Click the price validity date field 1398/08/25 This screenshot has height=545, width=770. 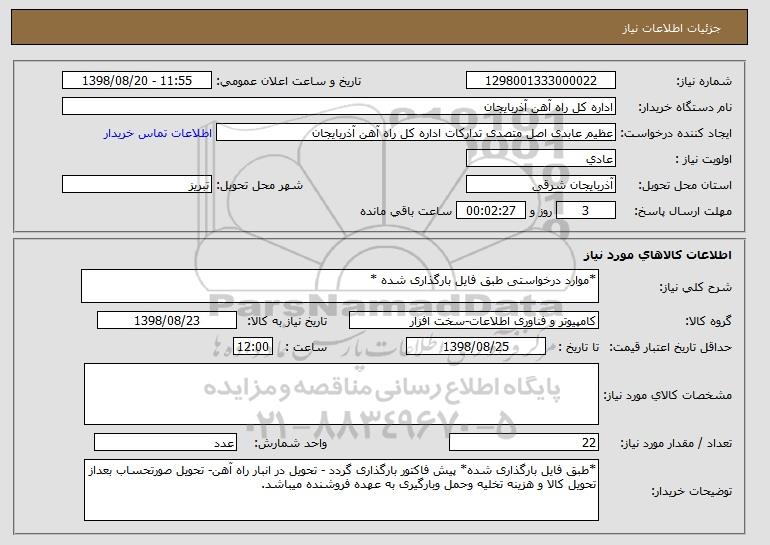click(476, 347)
